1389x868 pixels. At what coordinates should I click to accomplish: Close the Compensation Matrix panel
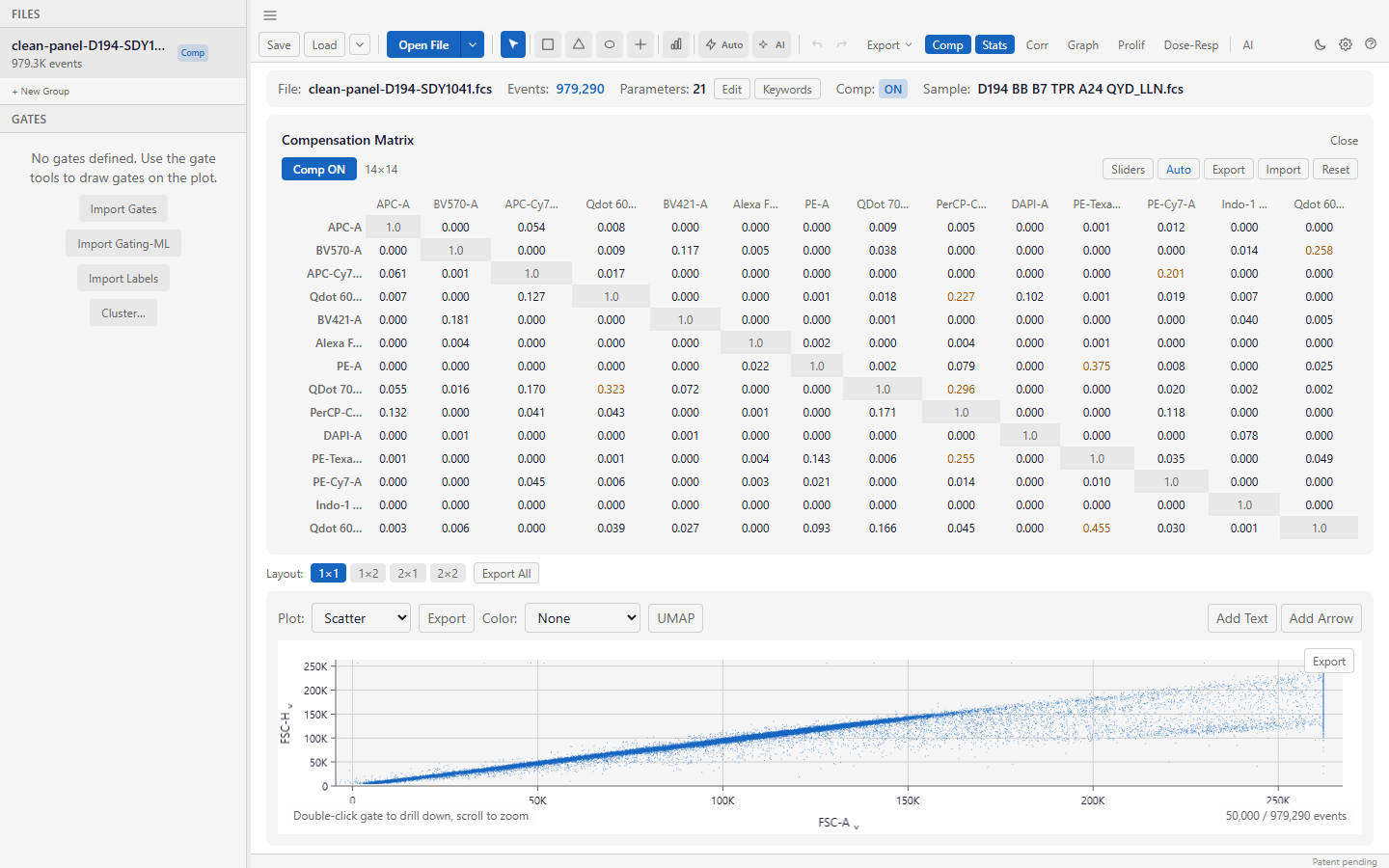pos(1344,141)
